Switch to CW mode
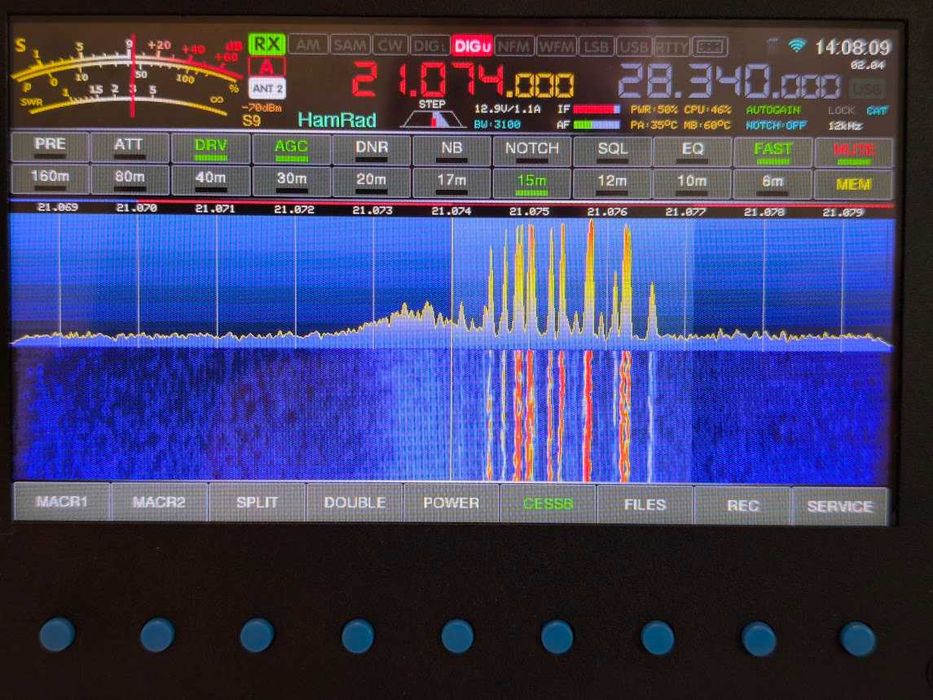933x700 pixels. 390,46
